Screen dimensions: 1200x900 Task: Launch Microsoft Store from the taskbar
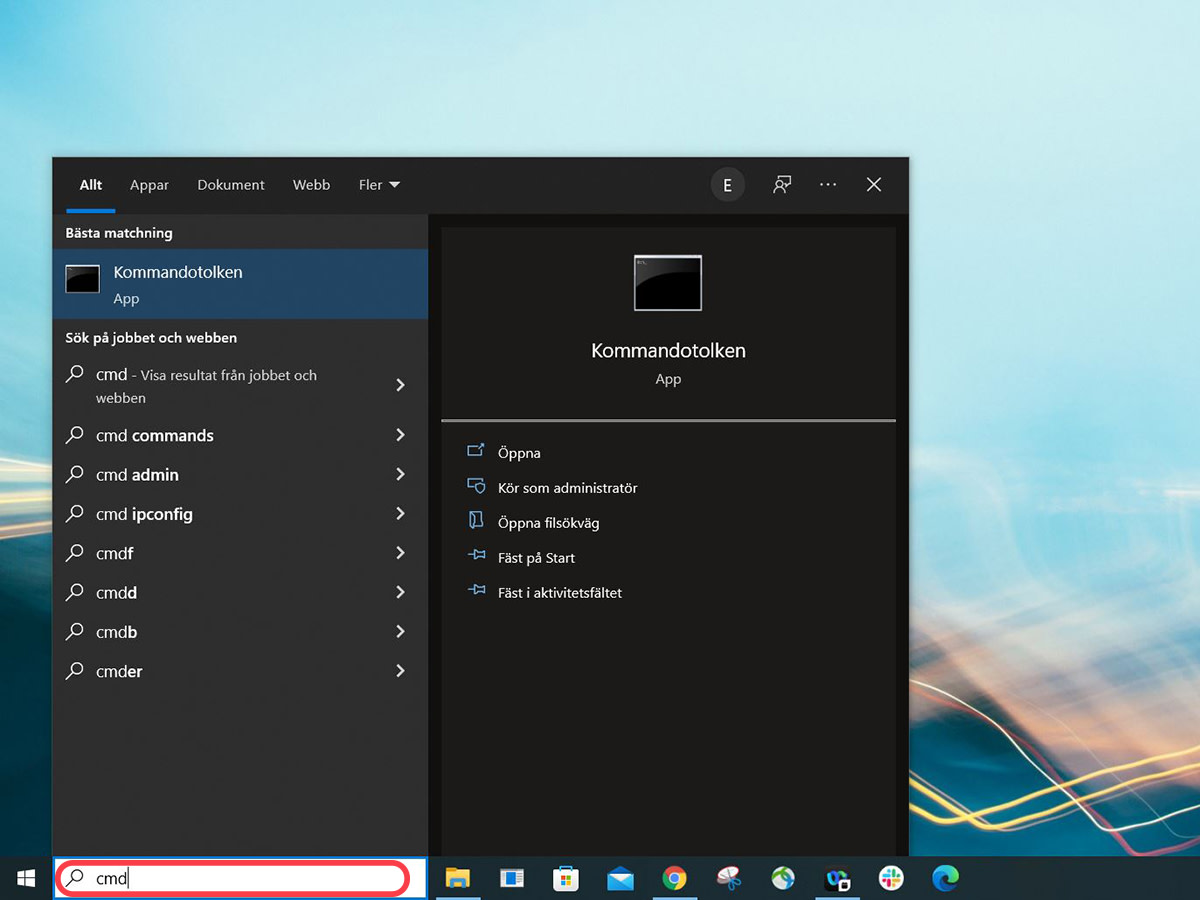click(566, 878)
